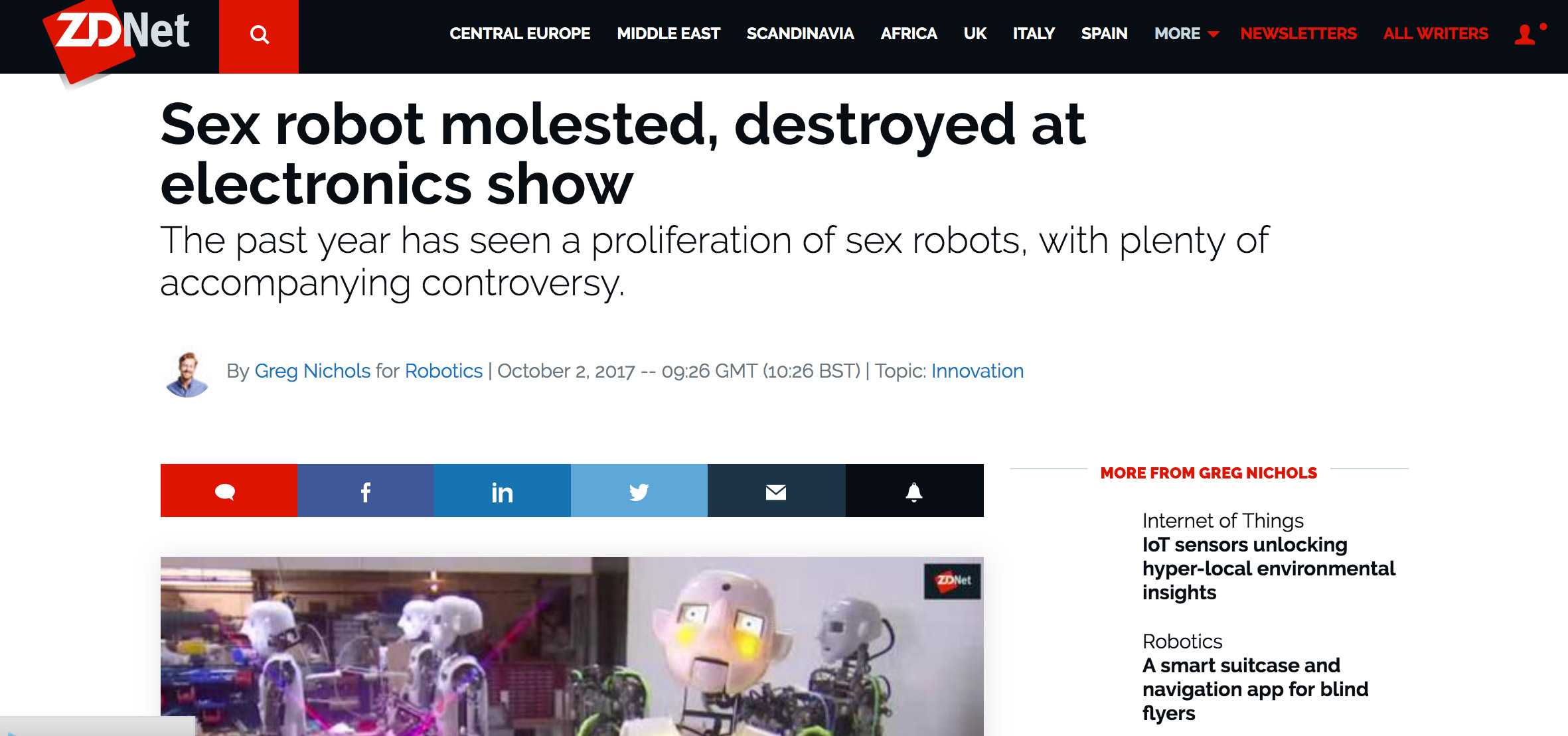Open the user account icon

1525,34
